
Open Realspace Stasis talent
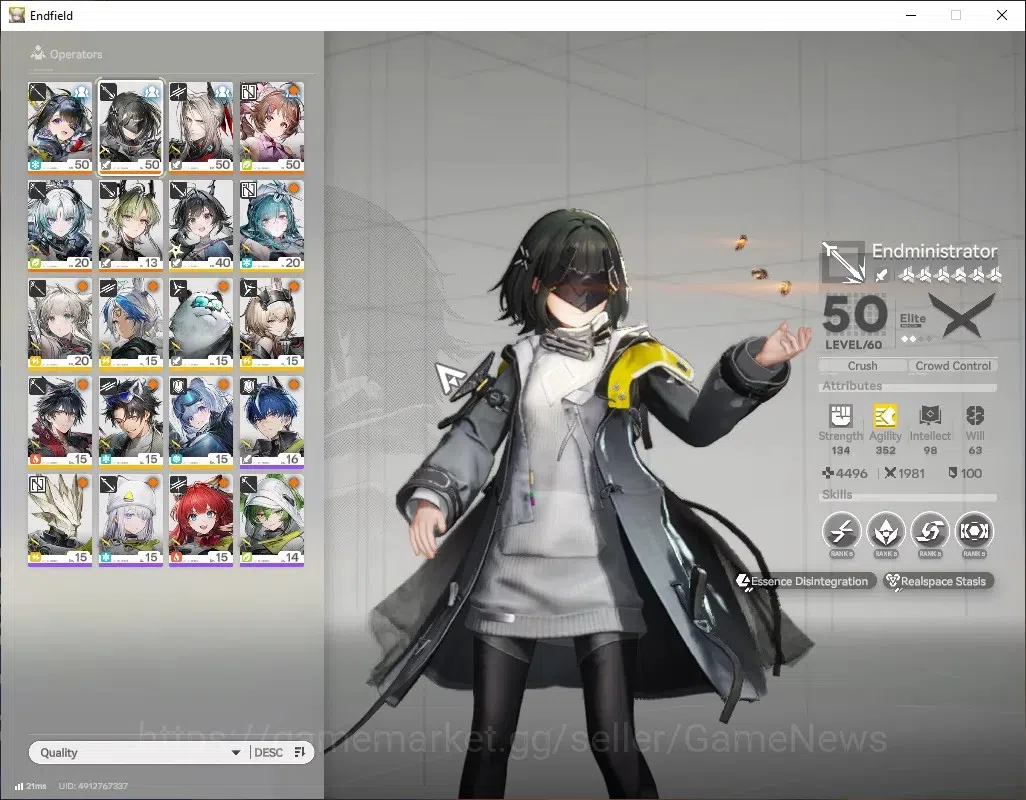(938, 581)
